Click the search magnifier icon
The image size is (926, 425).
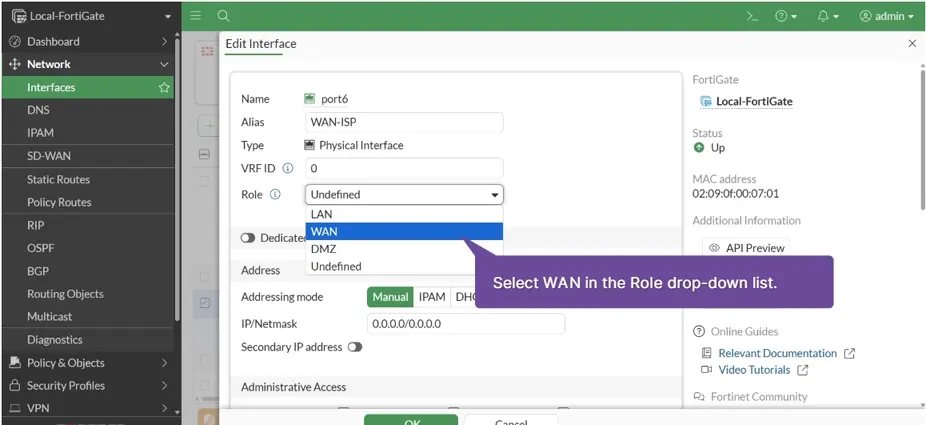tap(223, 16)
